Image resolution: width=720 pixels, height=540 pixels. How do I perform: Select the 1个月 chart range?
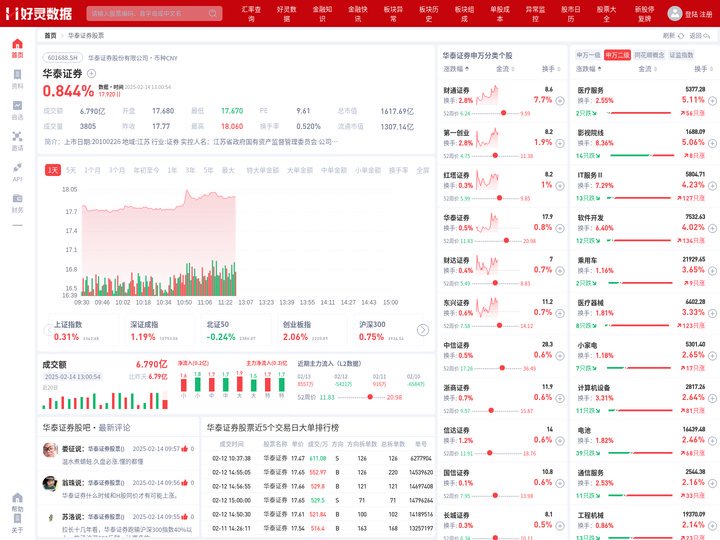point(92,170)
